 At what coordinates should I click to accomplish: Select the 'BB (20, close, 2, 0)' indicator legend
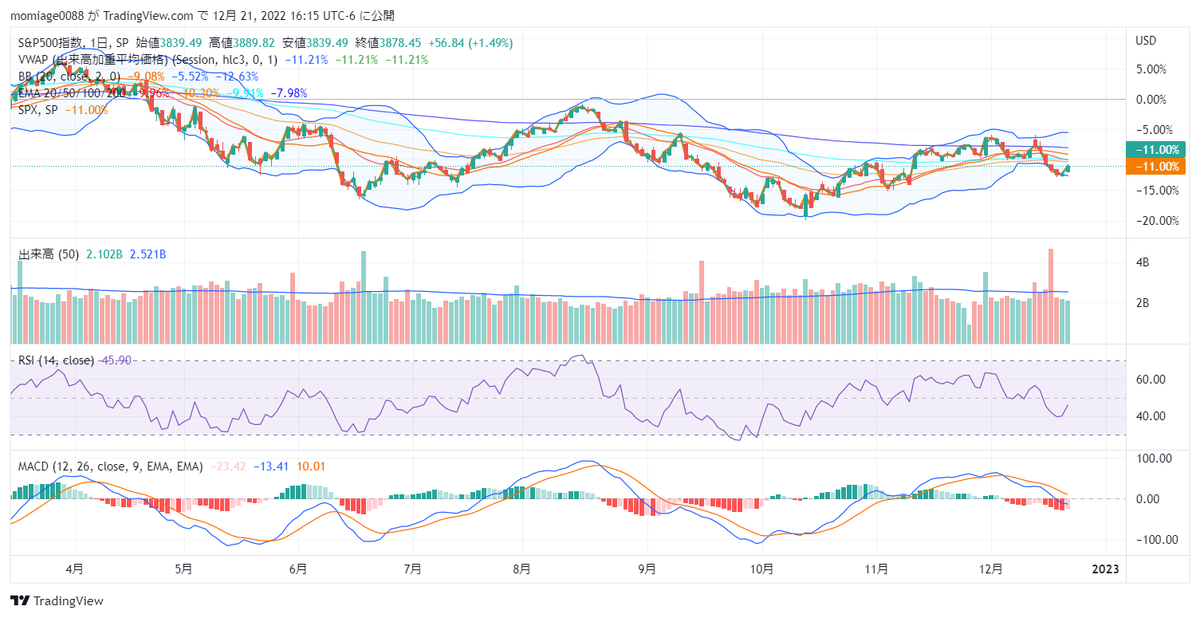69,76
